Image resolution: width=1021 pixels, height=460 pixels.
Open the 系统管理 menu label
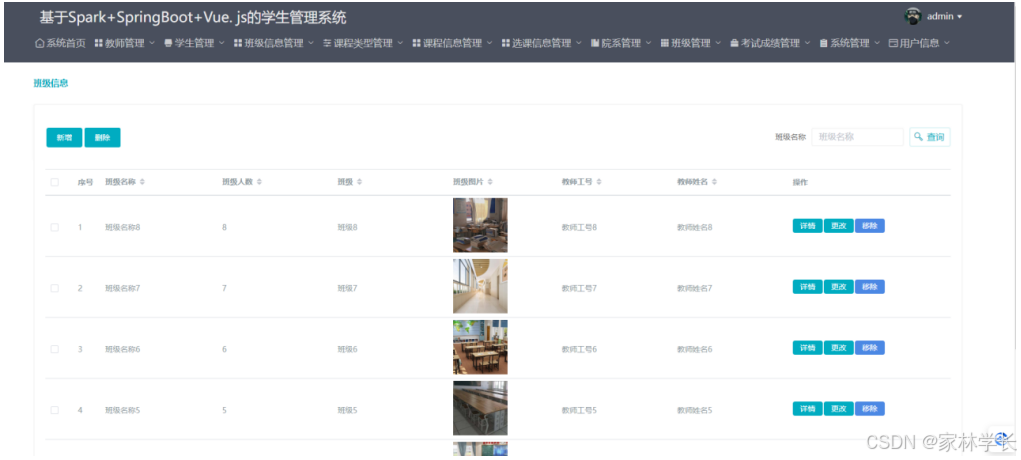coord(850,43)
